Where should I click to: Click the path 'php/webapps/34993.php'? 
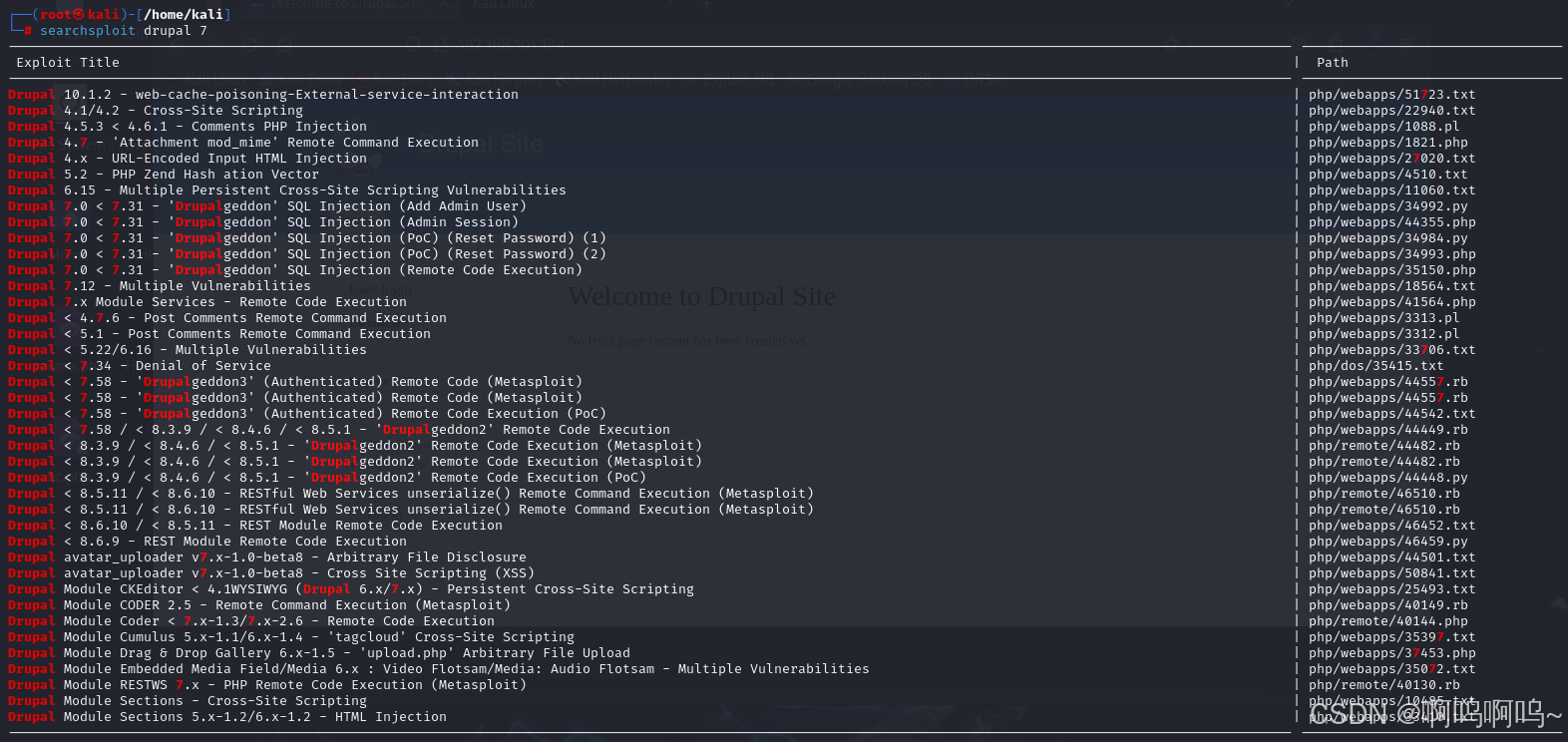[x=1392, y=254]
